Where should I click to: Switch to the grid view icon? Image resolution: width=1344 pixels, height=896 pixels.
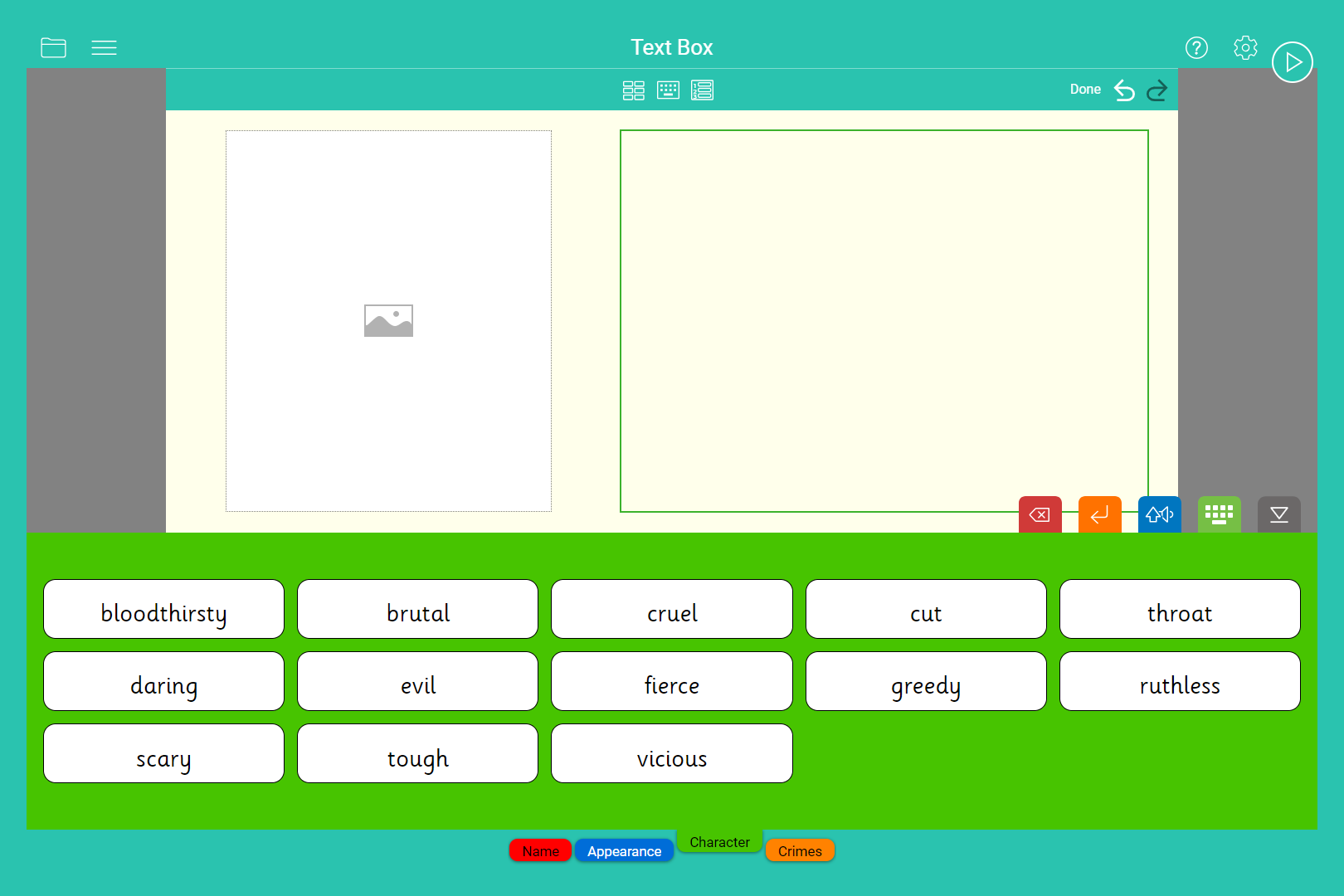click(633, 90)
